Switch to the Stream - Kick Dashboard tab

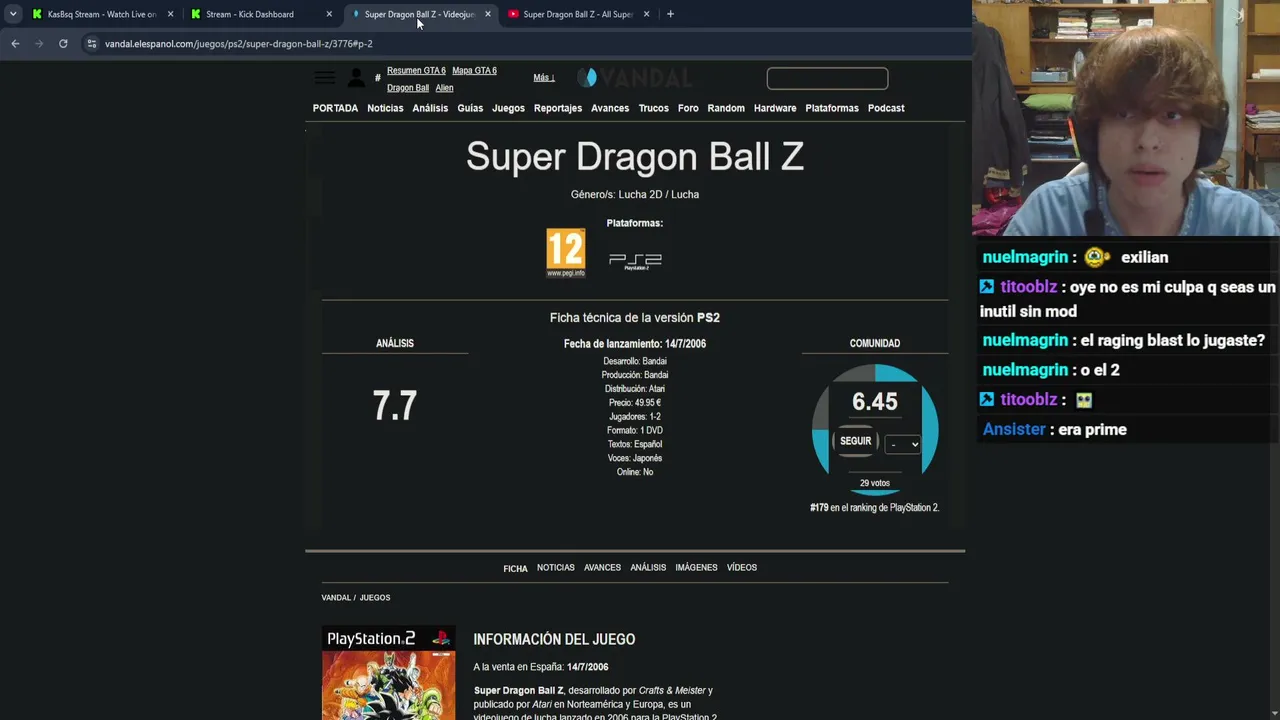click(260, 14)
